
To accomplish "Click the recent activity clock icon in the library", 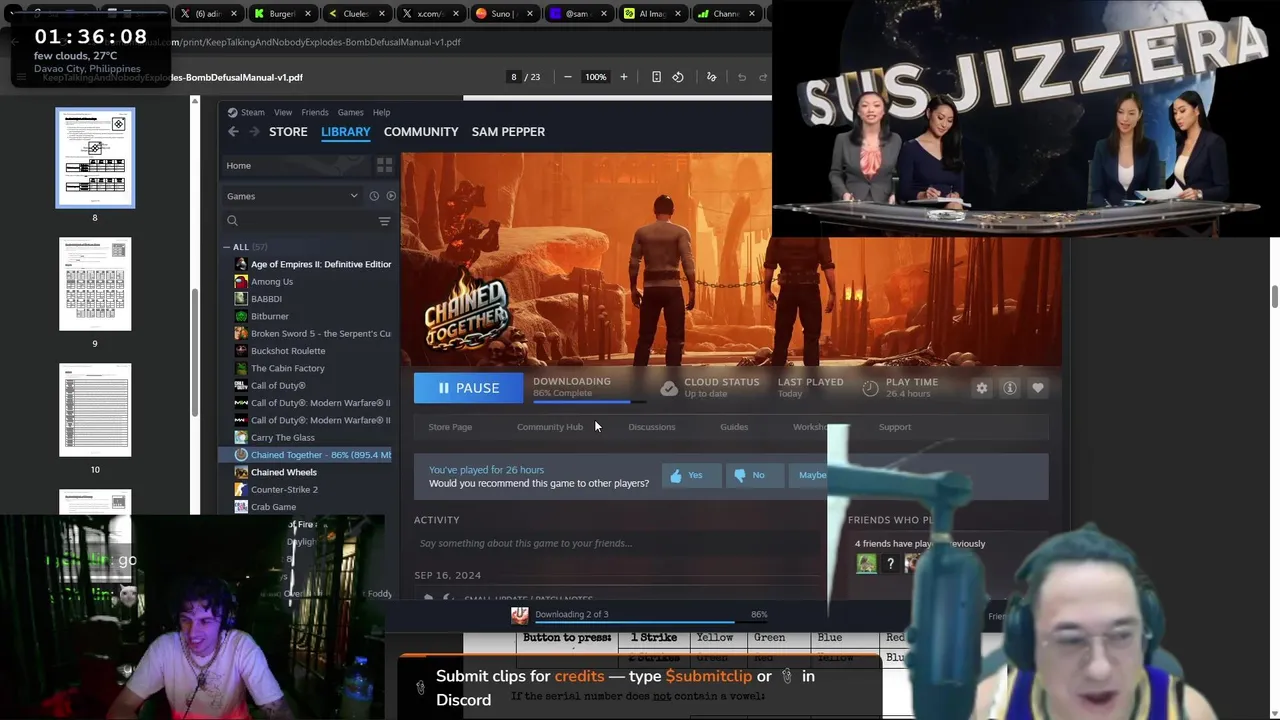I will tap(374, 196).
